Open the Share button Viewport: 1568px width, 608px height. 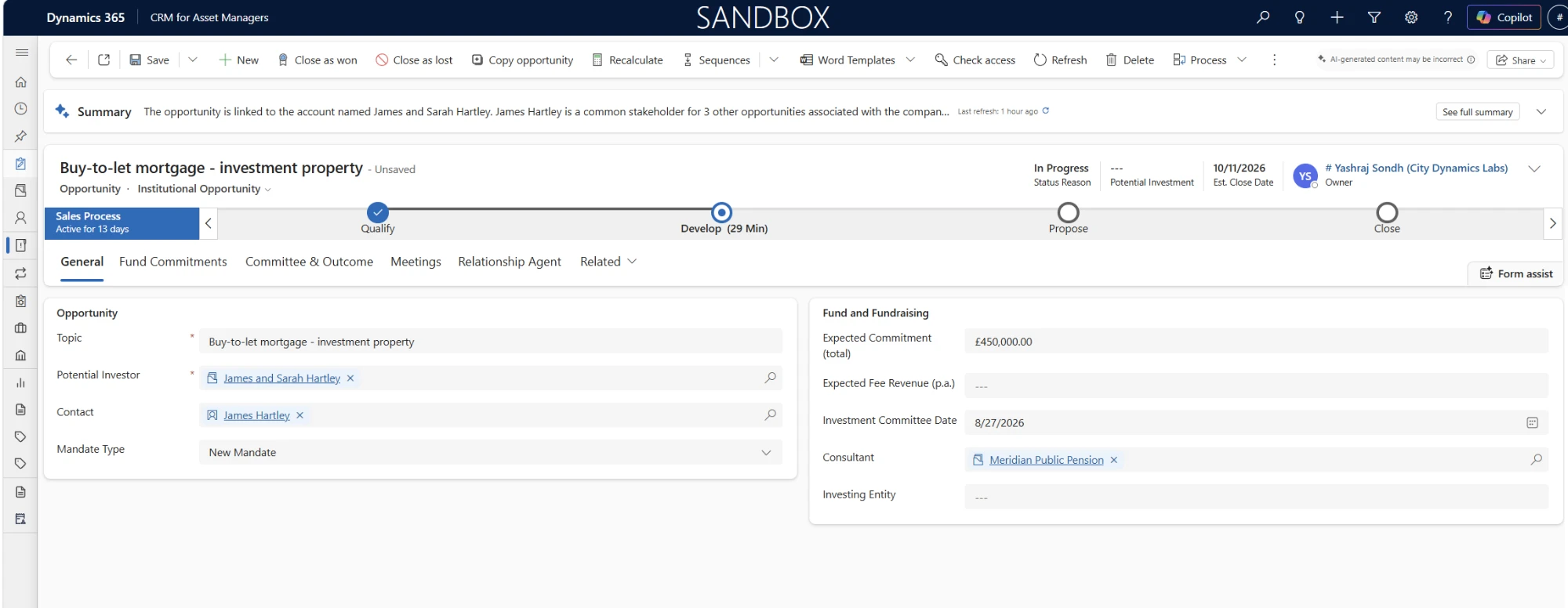[1520, 60]
